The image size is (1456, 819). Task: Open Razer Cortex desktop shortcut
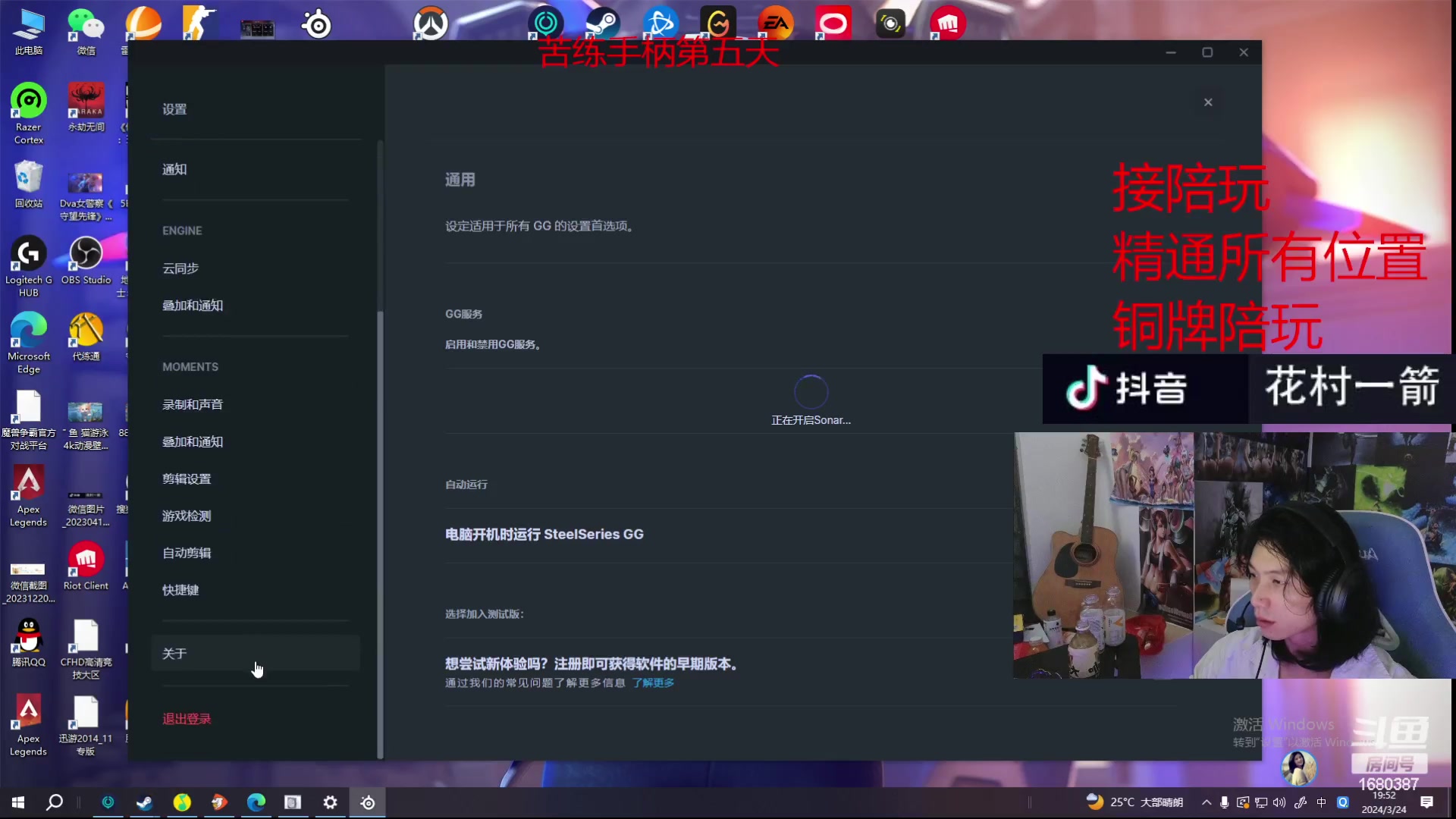point(29,113)
